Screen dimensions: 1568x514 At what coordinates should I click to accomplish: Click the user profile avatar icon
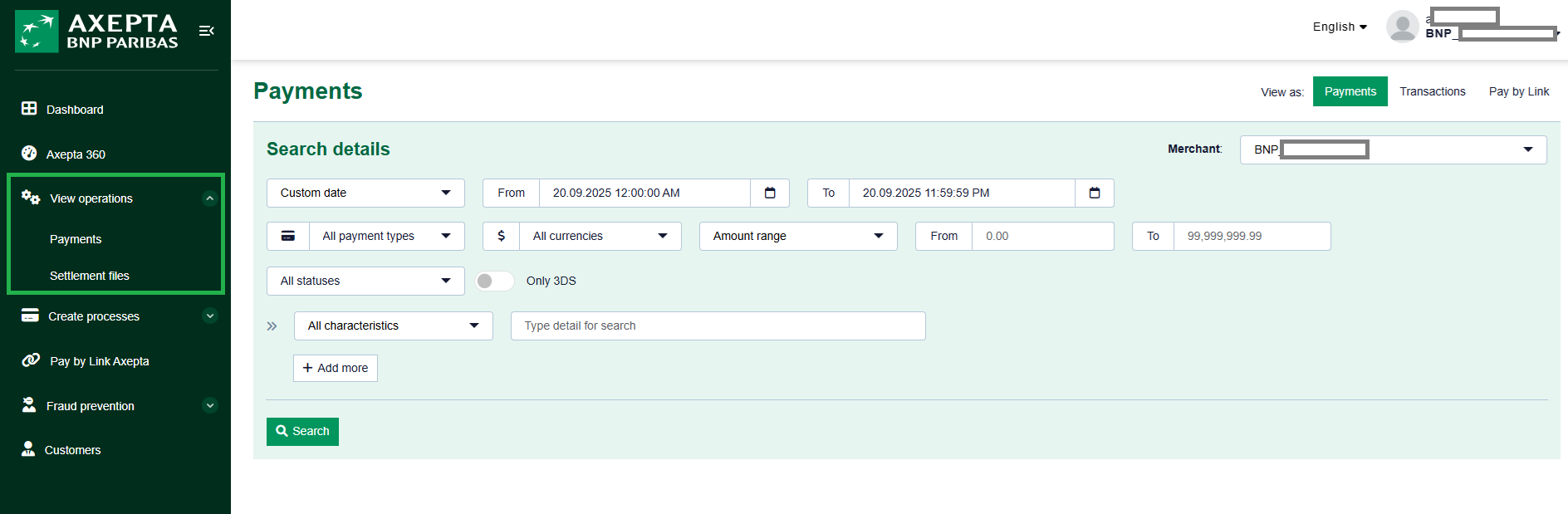click(1402, 27)
